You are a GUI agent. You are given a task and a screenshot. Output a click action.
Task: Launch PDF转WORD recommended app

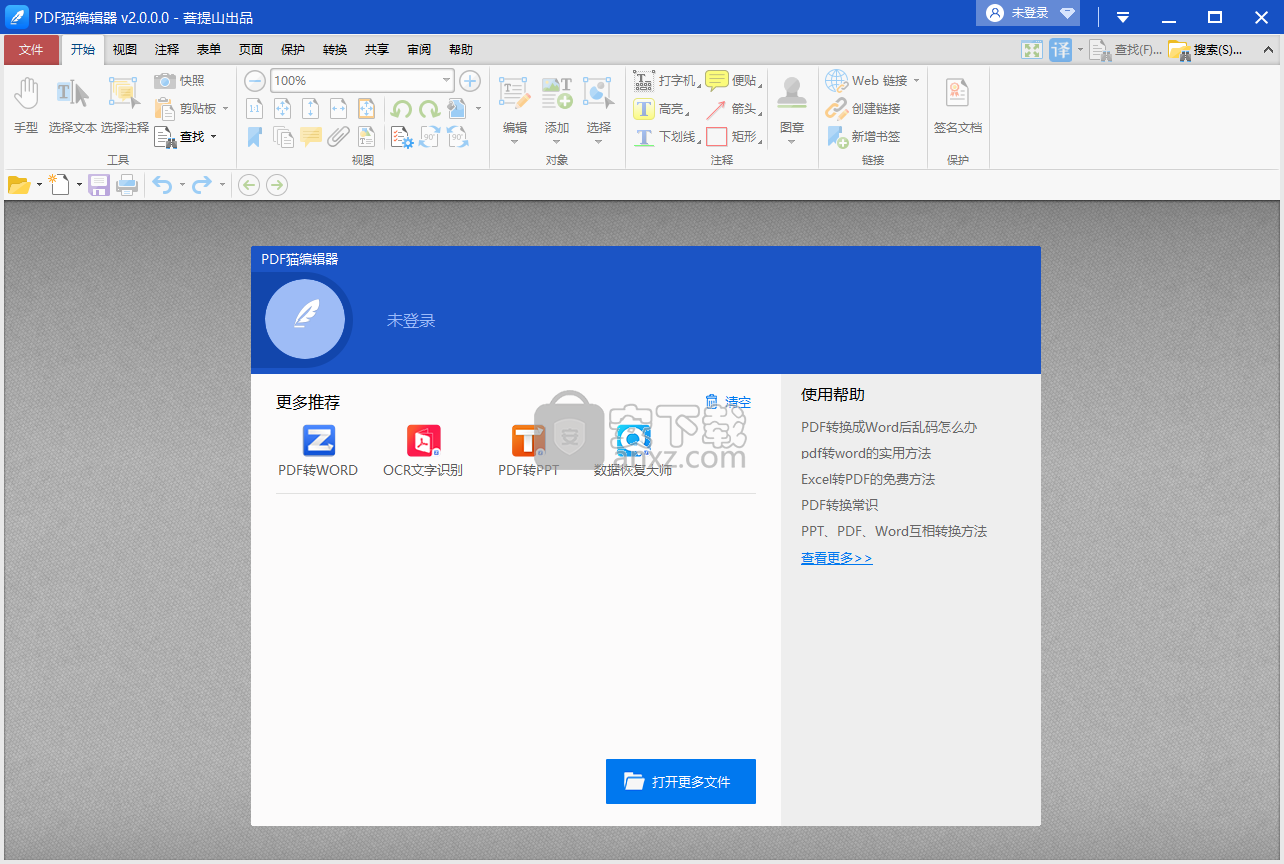(318, 451)
